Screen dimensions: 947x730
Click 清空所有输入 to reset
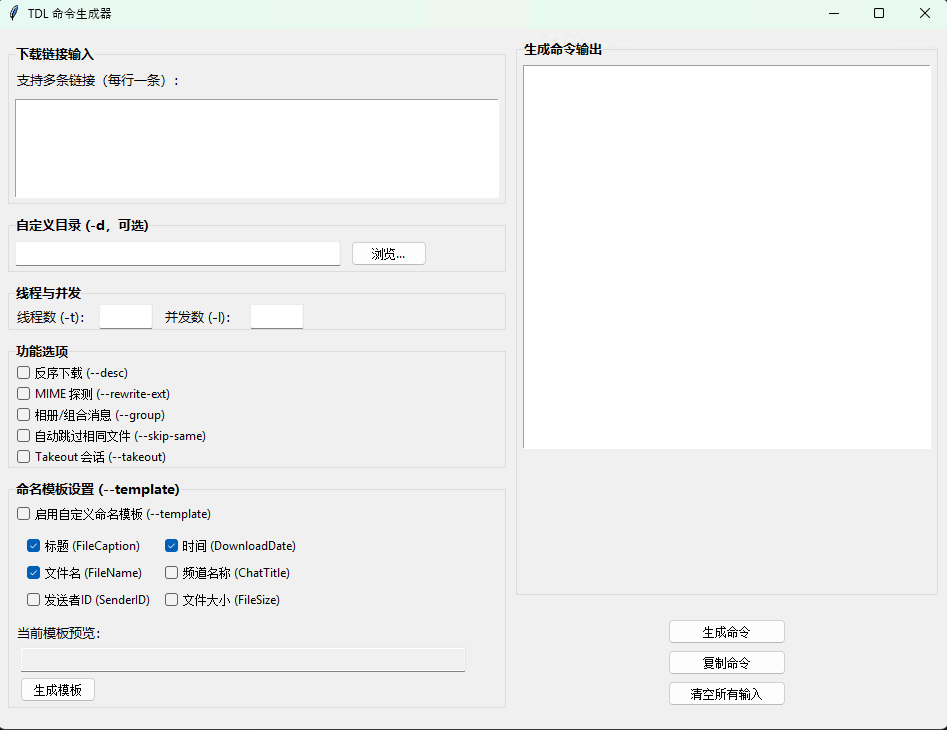[726, 694]
